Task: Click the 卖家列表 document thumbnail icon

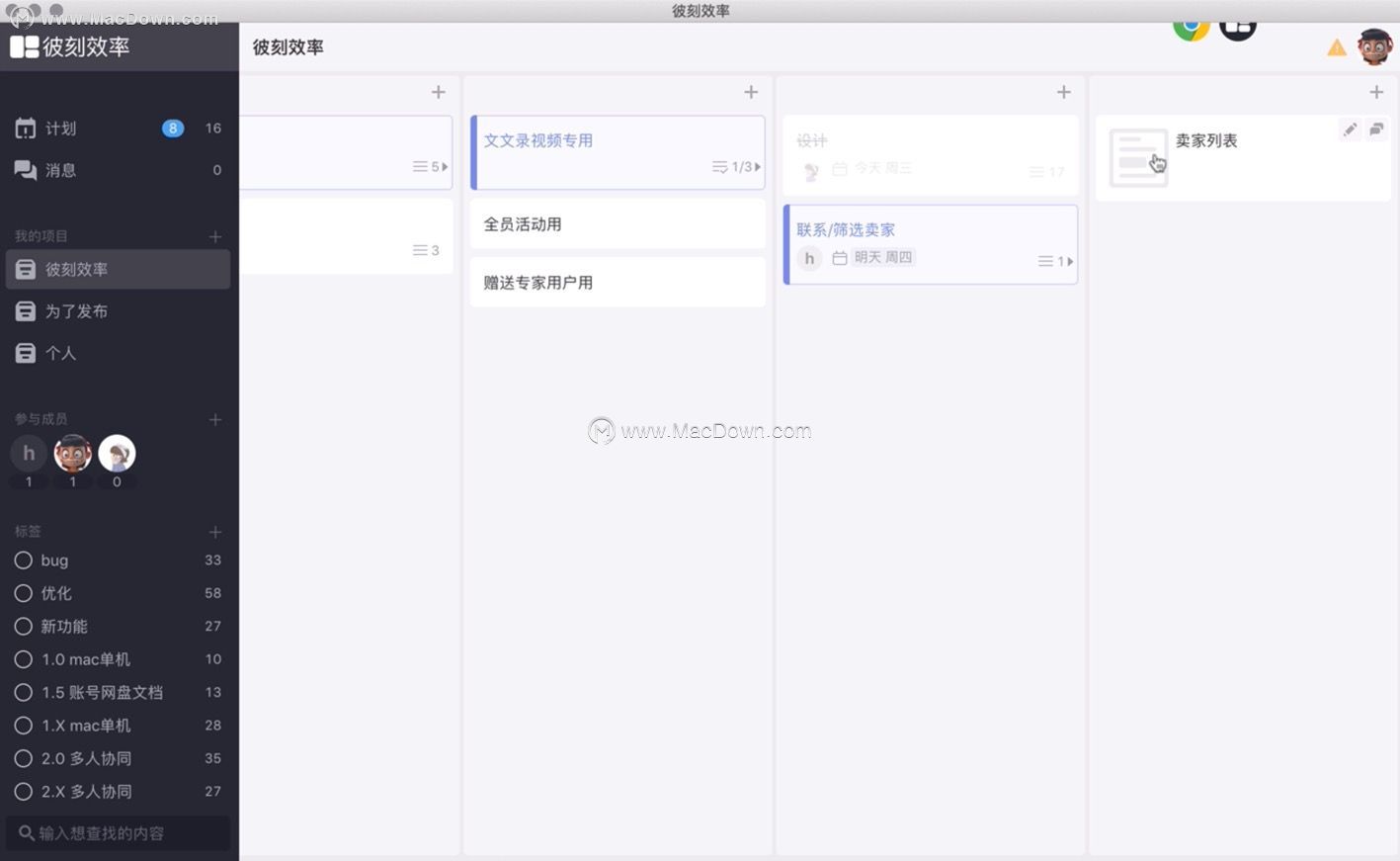Action: coord(1138,157)
